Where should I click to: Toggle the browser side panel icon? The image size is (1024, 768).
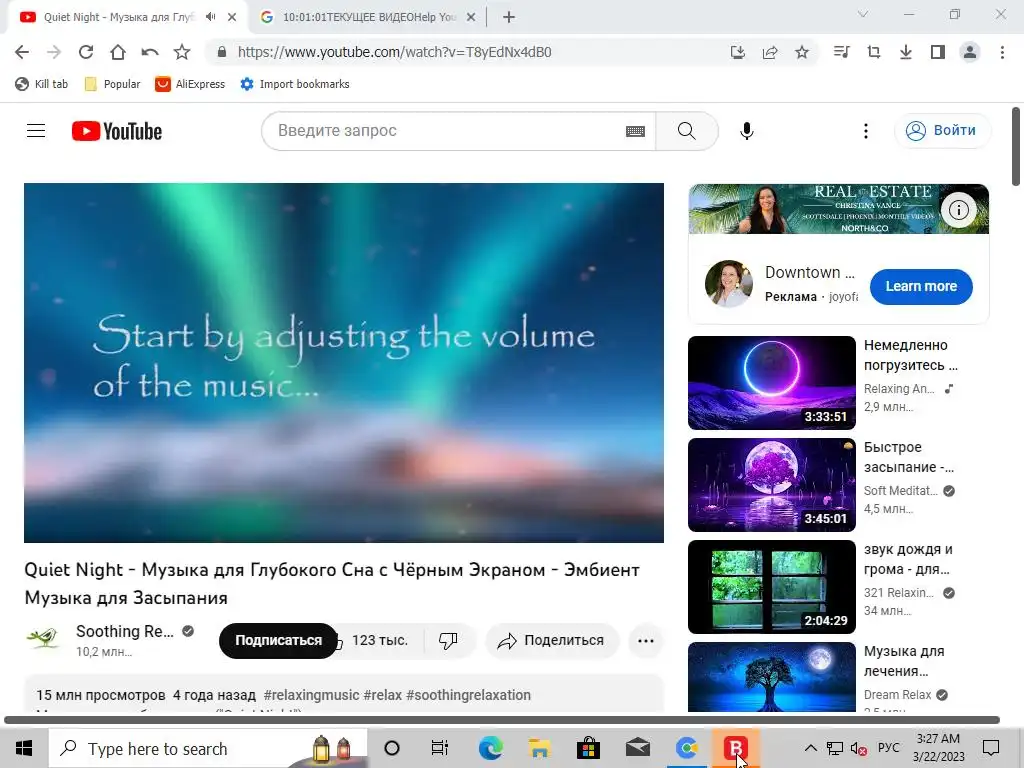[x=938, y=52]
